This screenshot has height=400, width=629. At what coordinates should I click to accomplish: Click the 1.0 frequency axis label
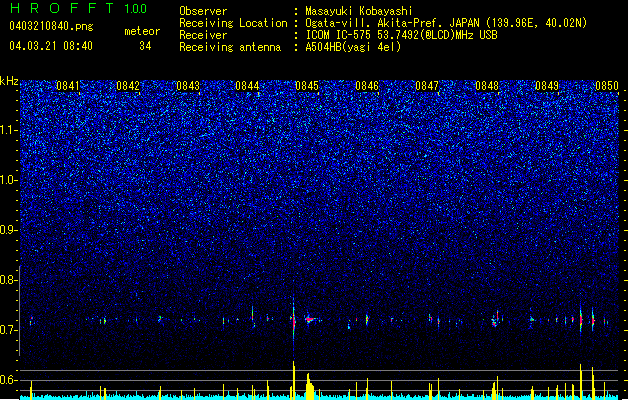pos(8,180)
